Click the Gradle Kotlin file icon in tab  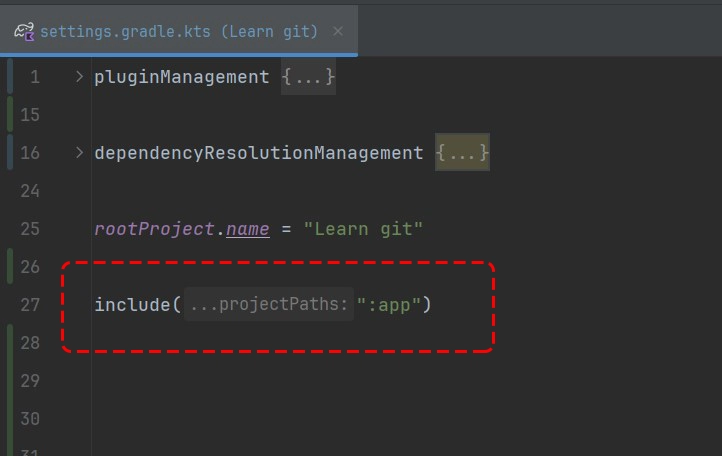coord(25,32)
